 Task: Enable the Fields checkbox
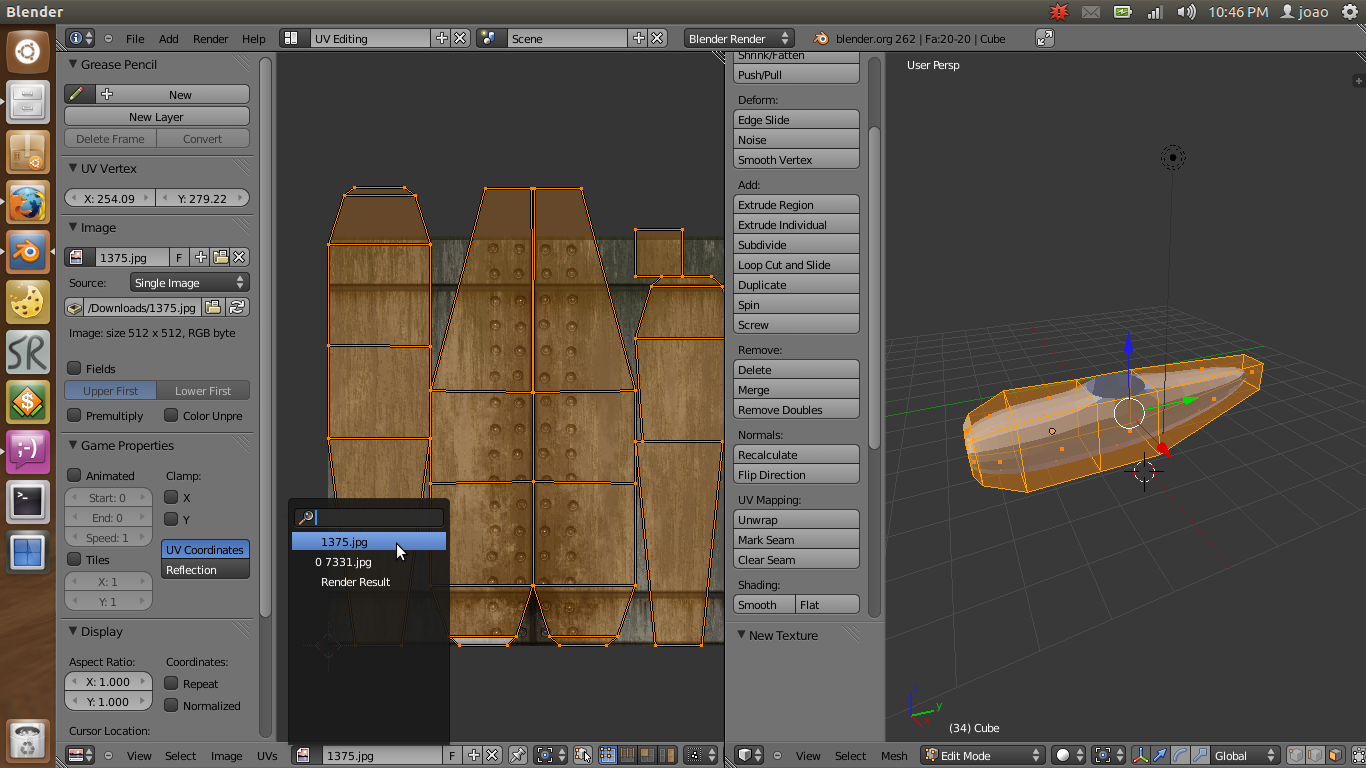[75, 368]
